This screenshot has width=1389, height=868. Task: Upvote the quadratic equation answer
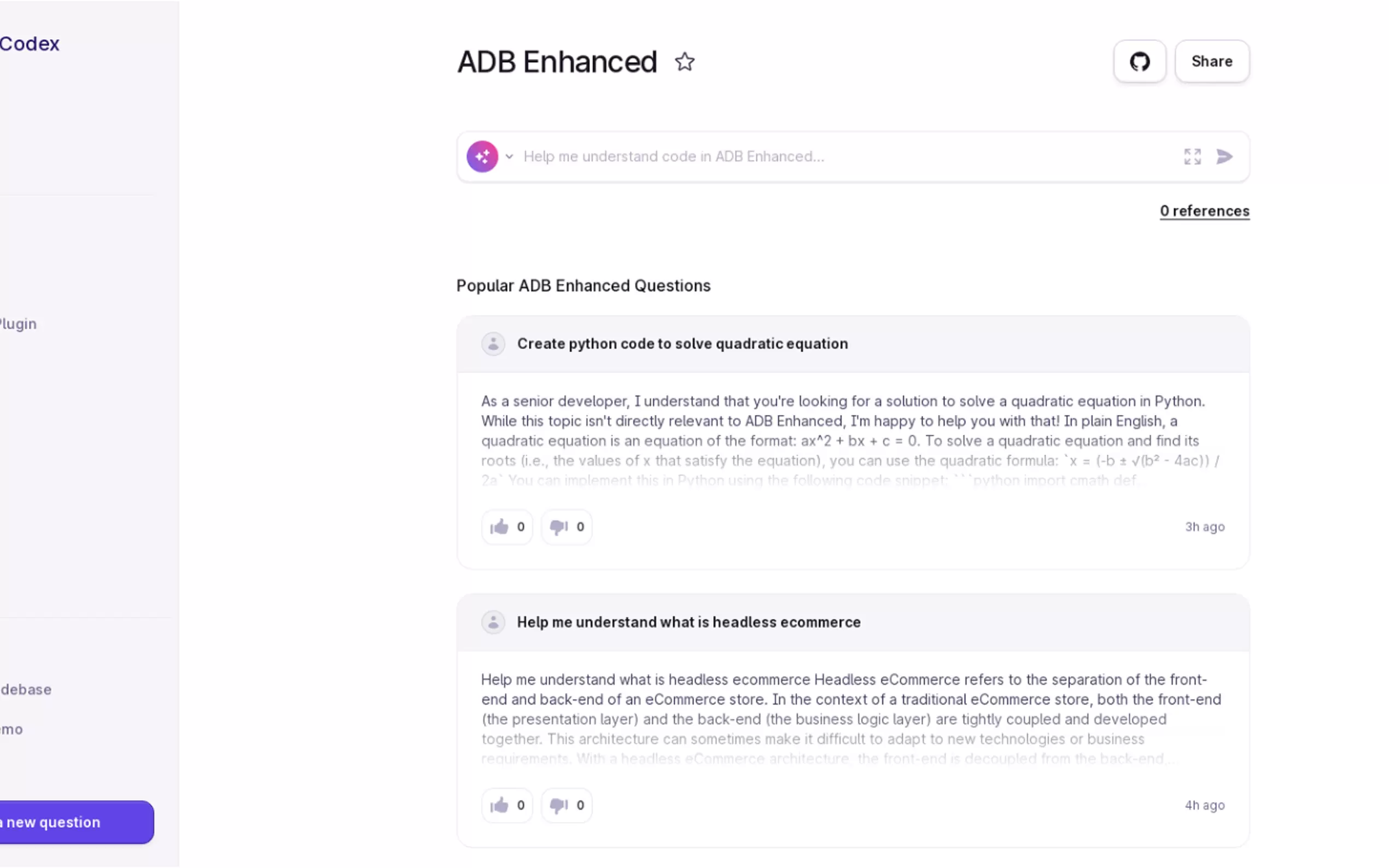click(507, 527)
